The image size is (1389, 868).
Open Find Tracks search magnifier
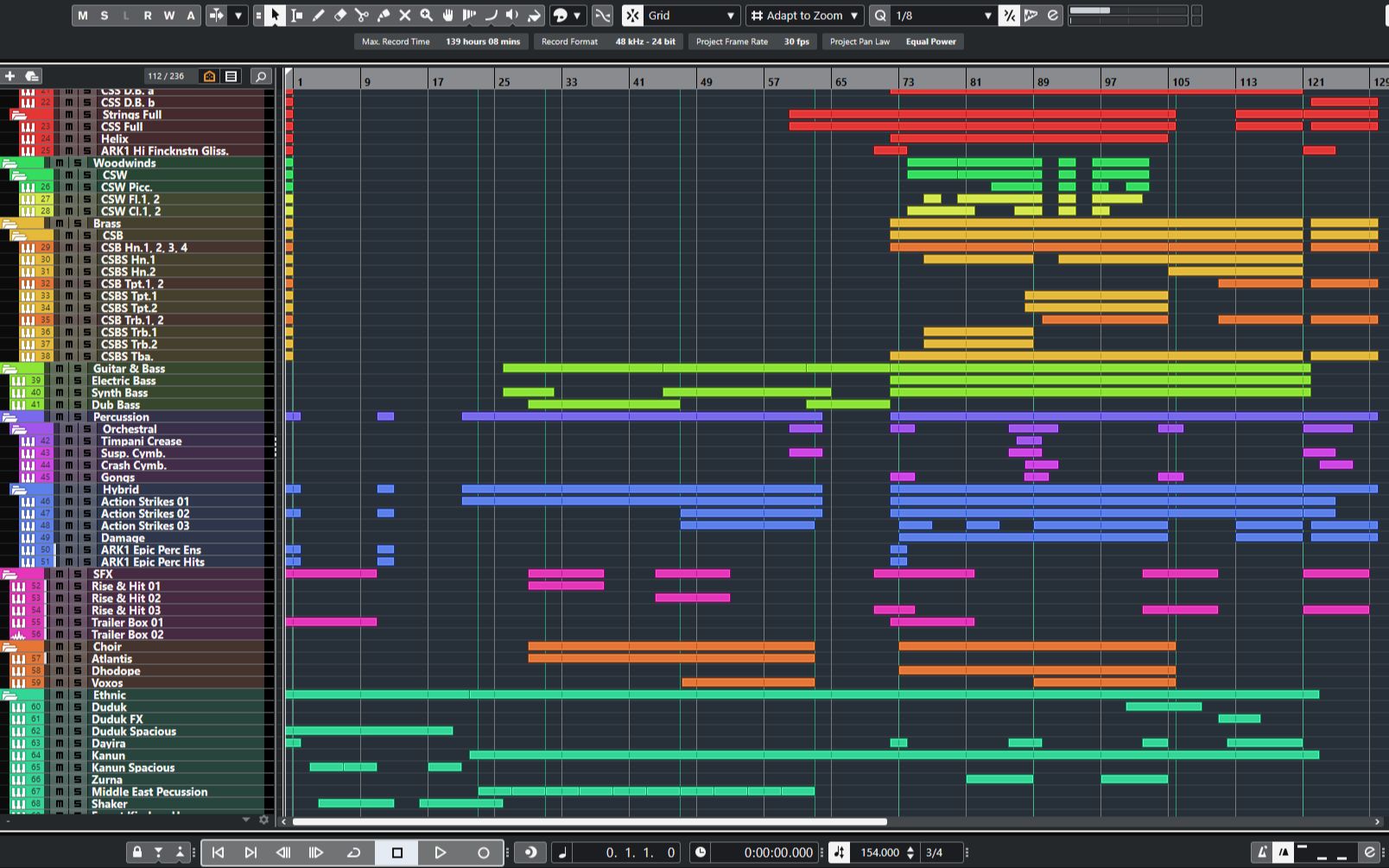coord(260,76)
